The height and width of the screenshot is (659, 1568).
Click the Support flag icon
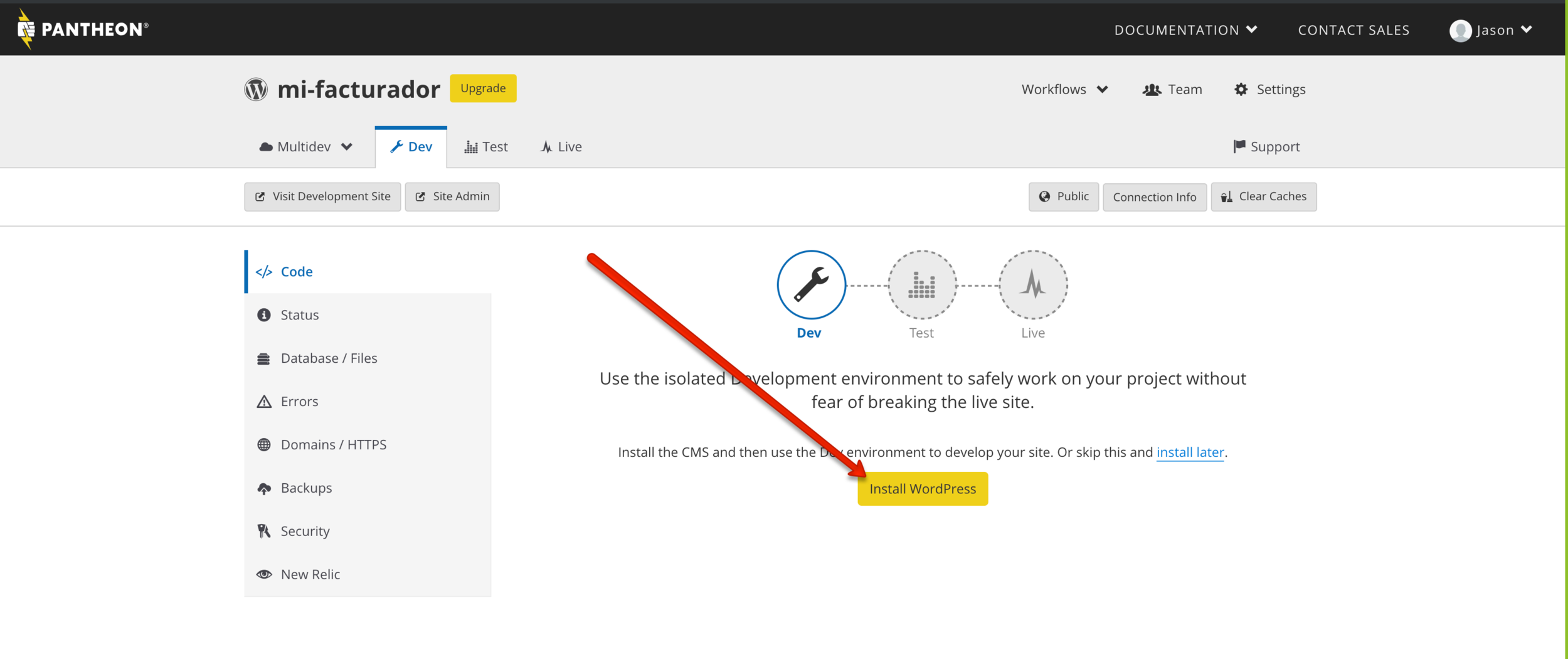click(x=1239, y=146)
